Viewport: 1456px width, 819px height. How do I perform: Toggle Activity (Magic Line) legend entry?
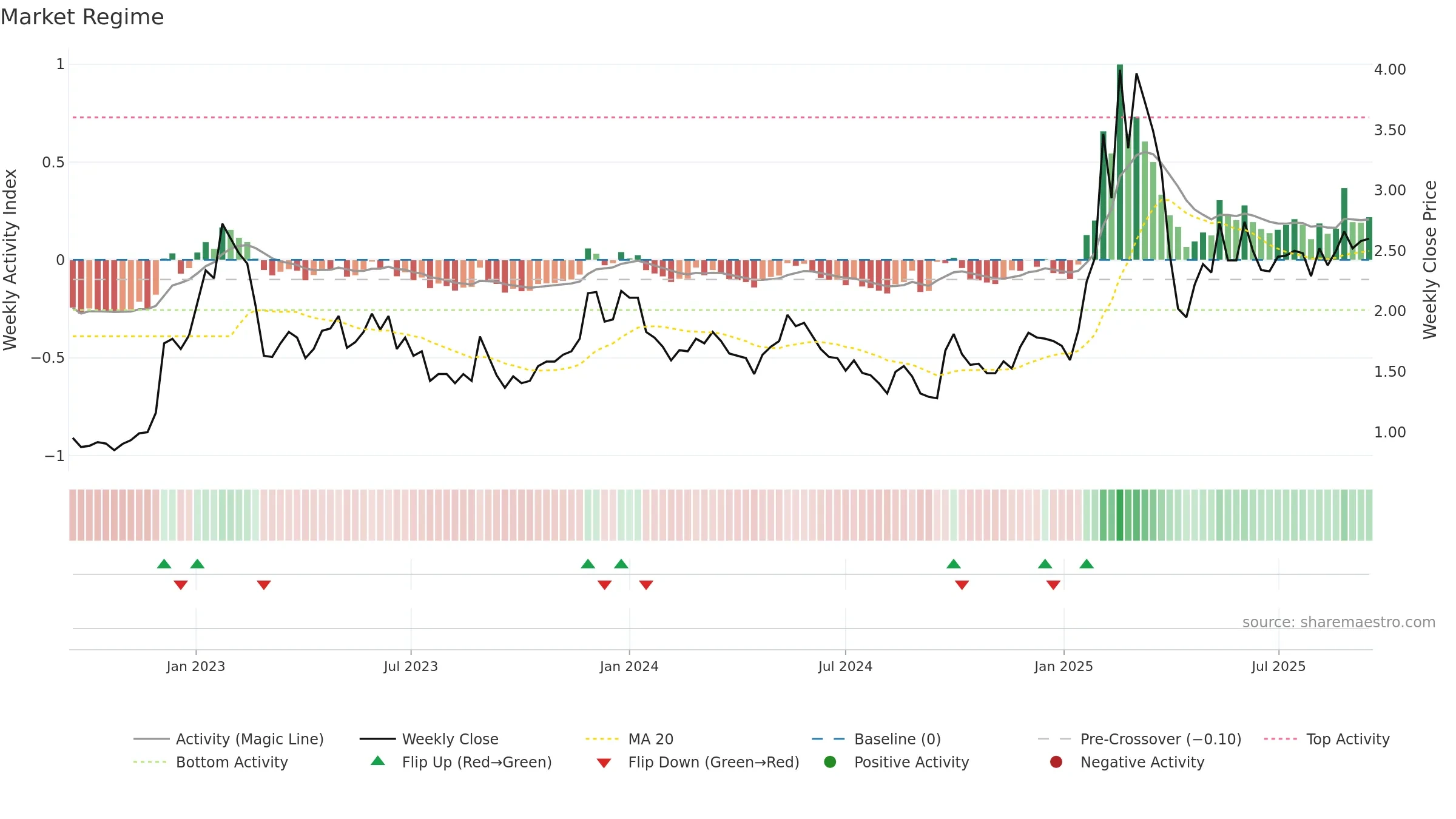point(229,739)
